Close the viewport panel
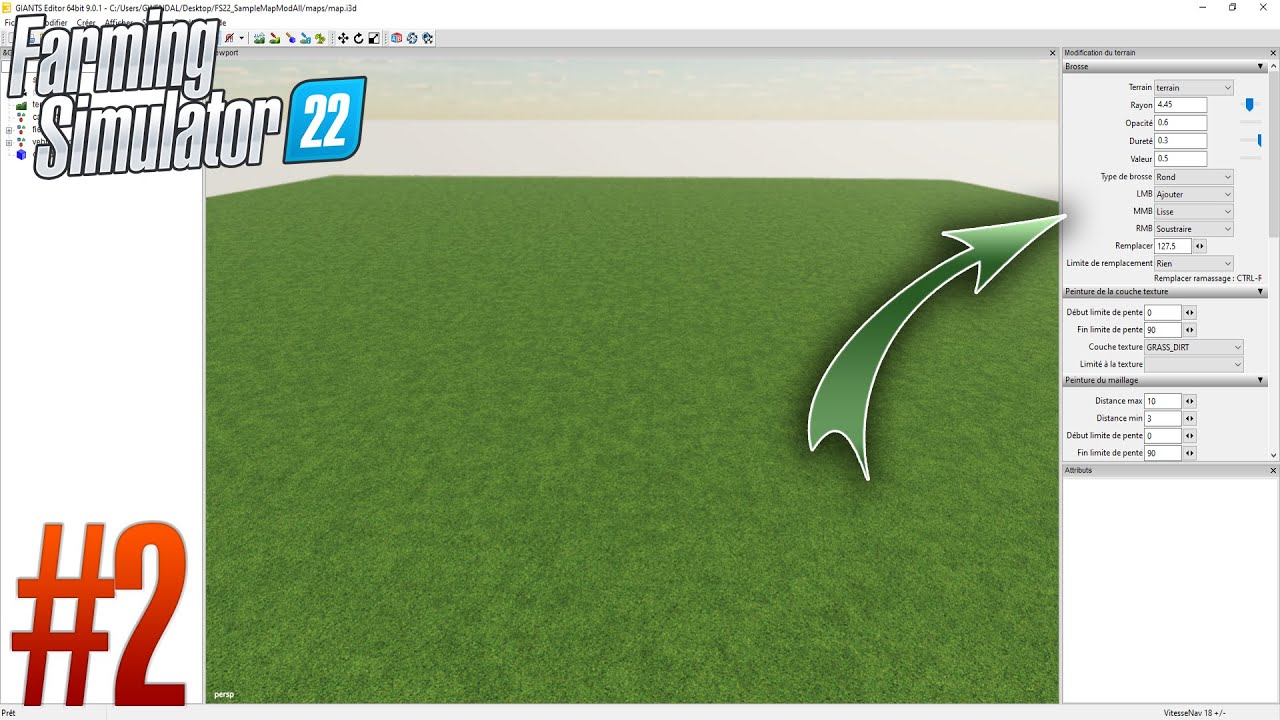 (x=1052, y=53)
